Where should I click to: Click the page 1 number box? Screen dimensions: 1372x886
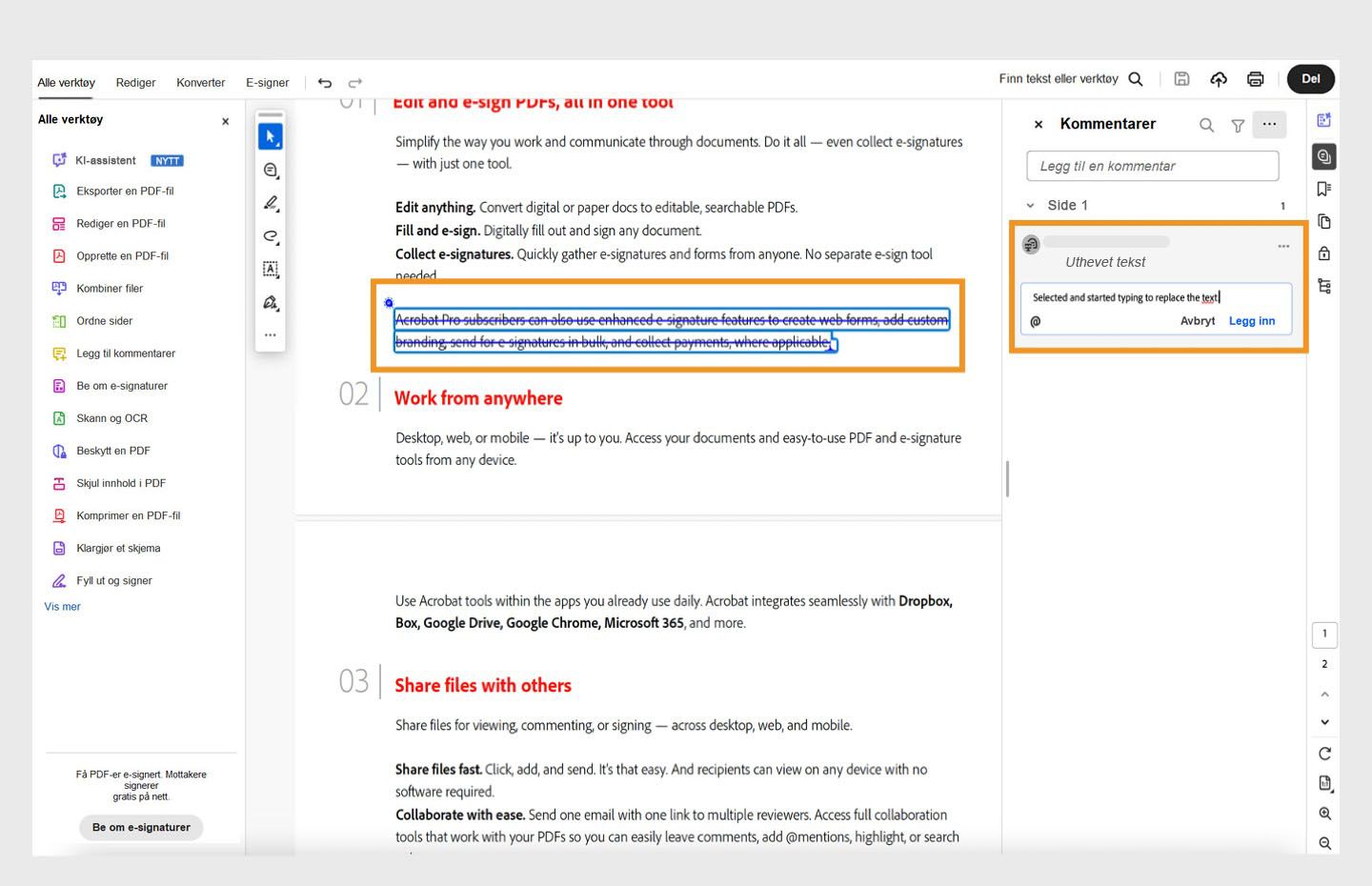(1324, 634)
